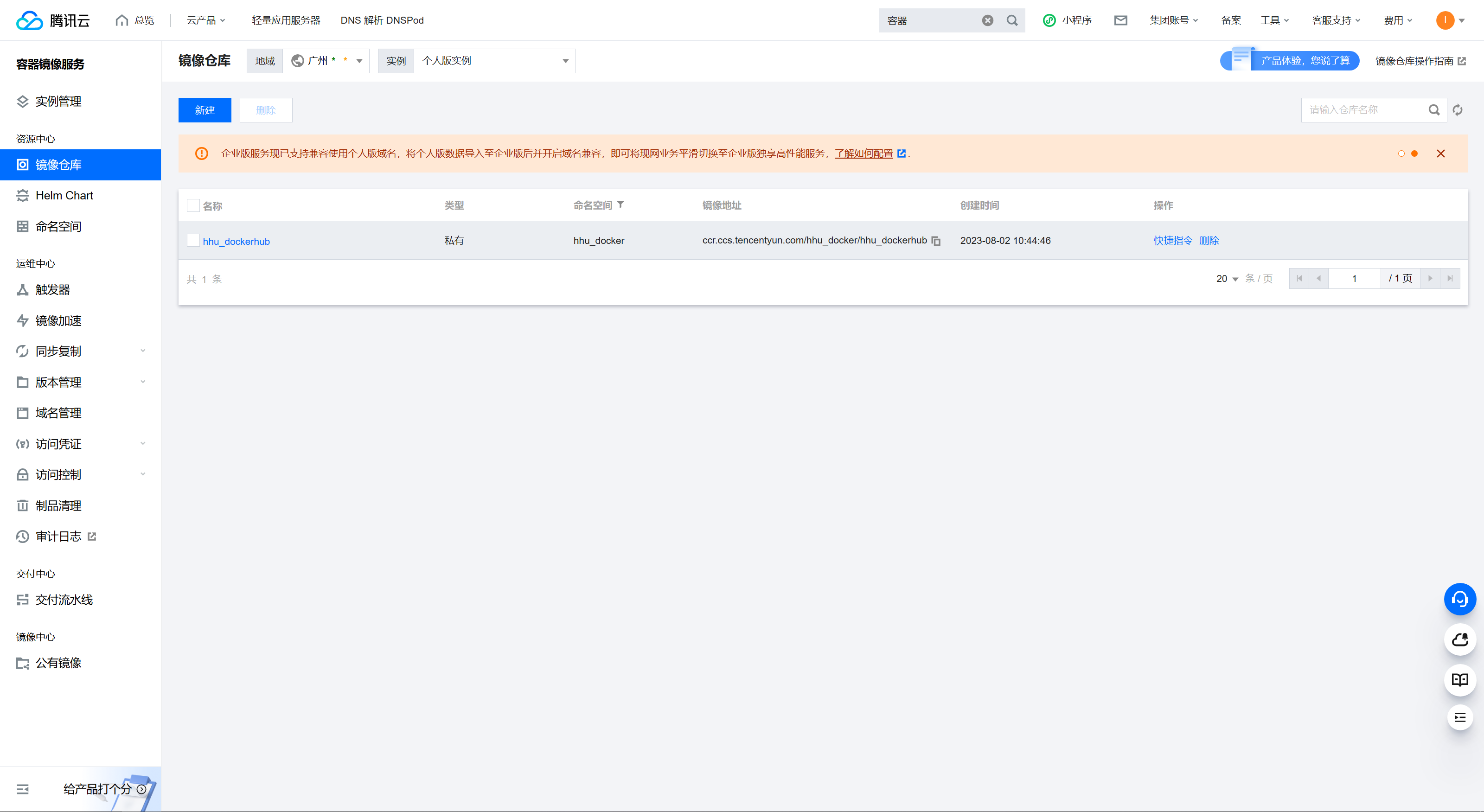Clear the top search box text
This screenshot has width=1484, height=812.
tap(987, 21)
